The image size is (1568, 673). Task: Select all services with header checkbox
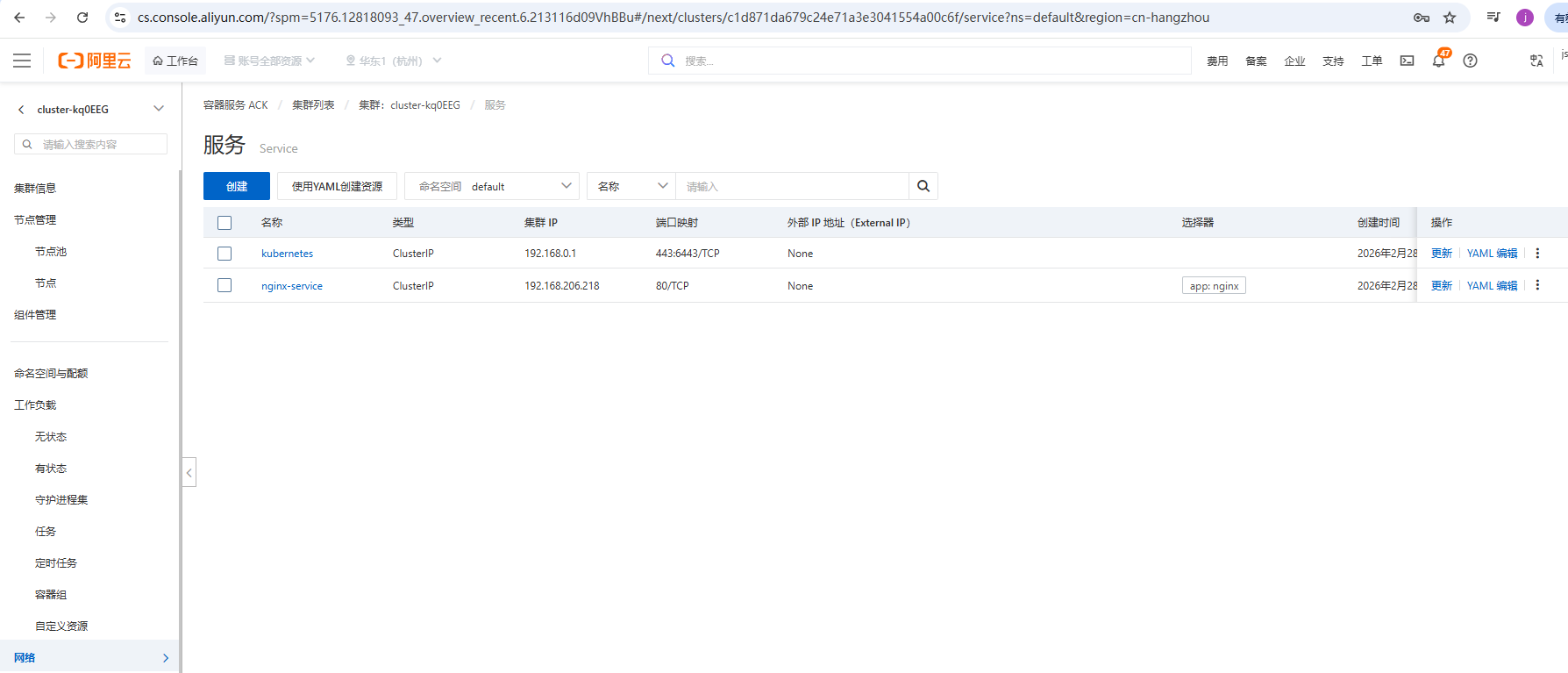225,223
